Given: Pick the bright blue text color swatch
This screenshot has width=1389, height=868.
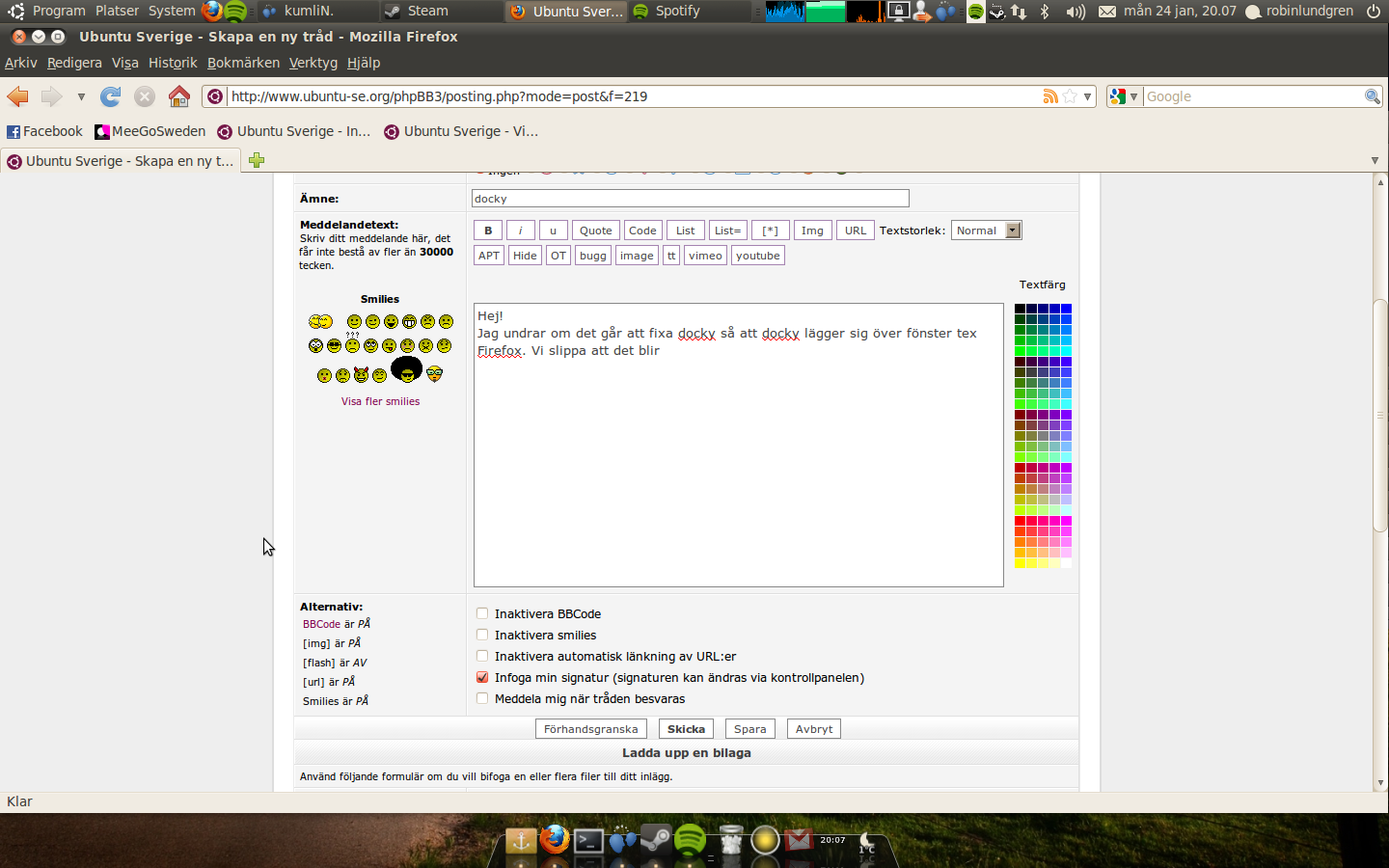Looking at the screenshot, I should [x=1066, y=309].
